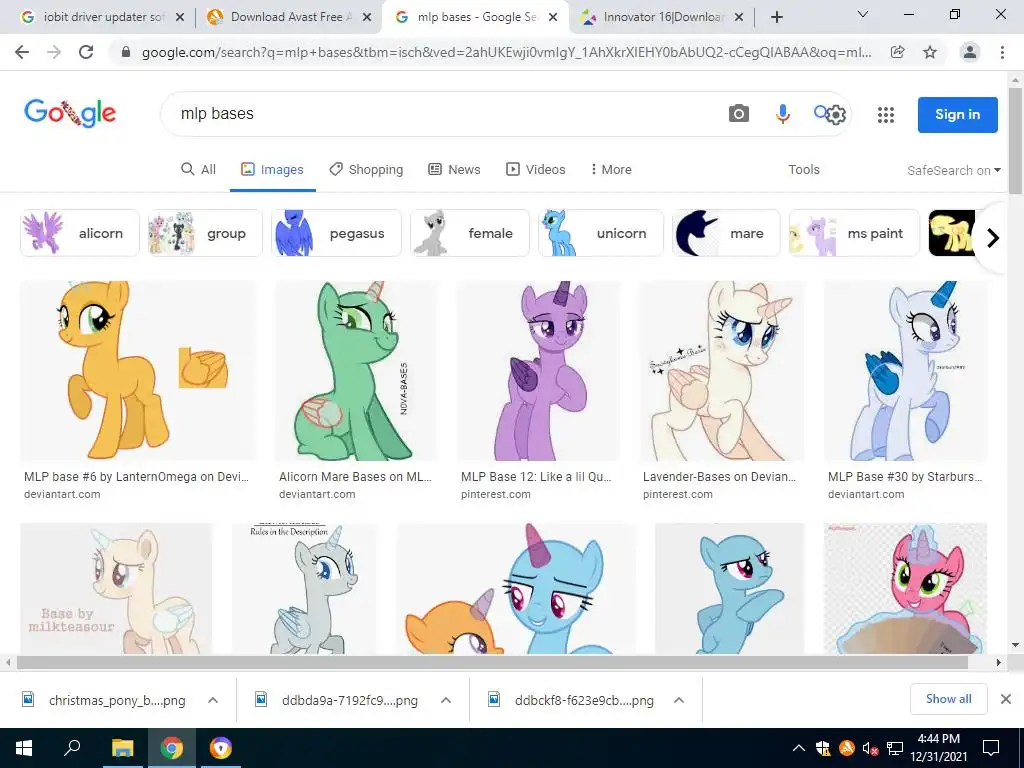Select the Videos search tab
The width and height of the screenshot is (1024, 768).
tap(536, 170)
